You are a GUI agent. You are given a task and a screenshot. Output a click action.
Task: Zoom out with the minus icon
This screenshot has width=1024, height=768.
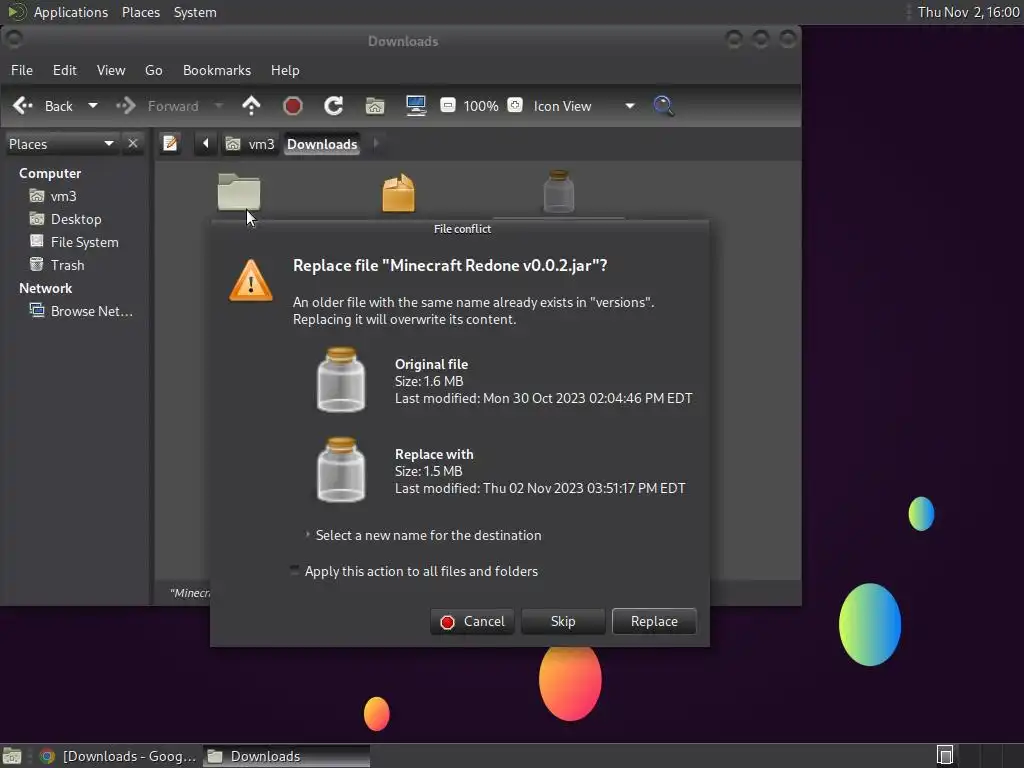coord(447,105)
